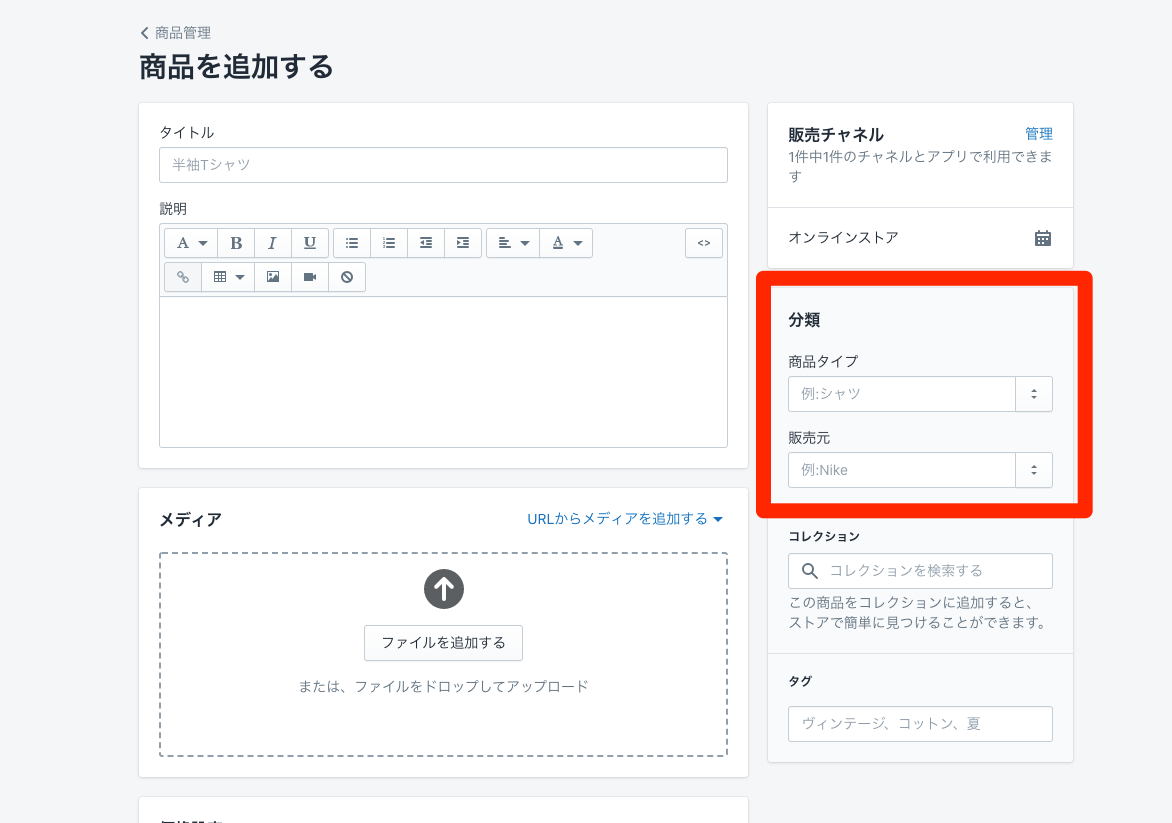Toggle italic formatting in description editor
Screen dimensions: 1172x823
[272, 243]
